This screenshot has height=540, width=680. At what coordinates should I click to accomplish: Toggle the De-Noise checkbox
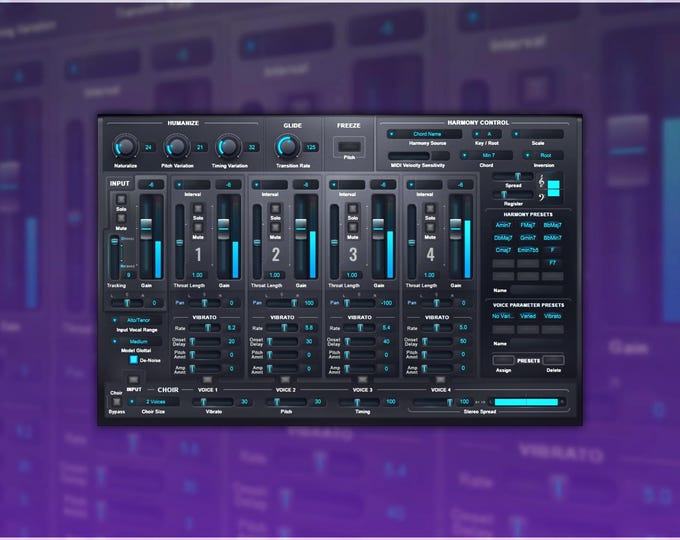pyautogui.click(x=134, y=360)
